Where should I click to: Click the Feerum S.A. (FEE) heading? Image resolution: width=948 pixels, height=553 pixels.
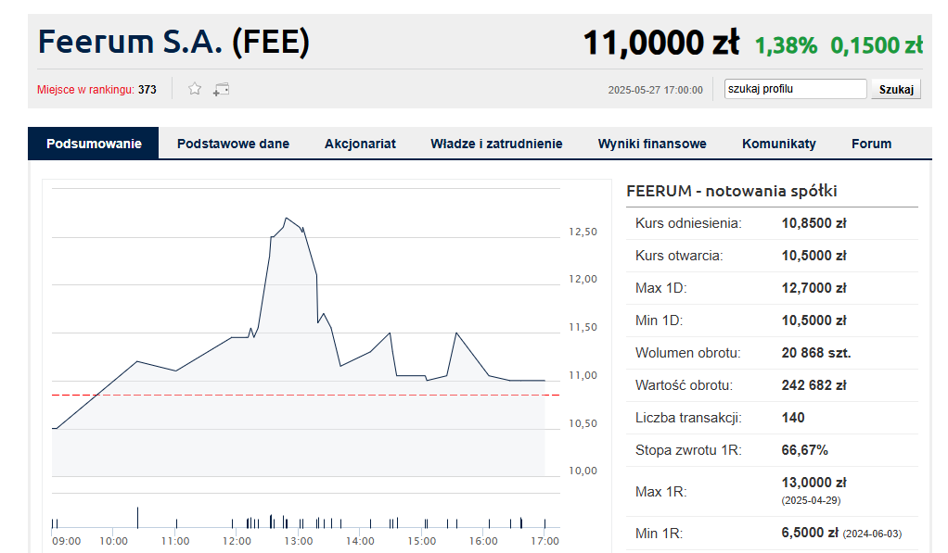pyautogui.click(x=174, y=42)
